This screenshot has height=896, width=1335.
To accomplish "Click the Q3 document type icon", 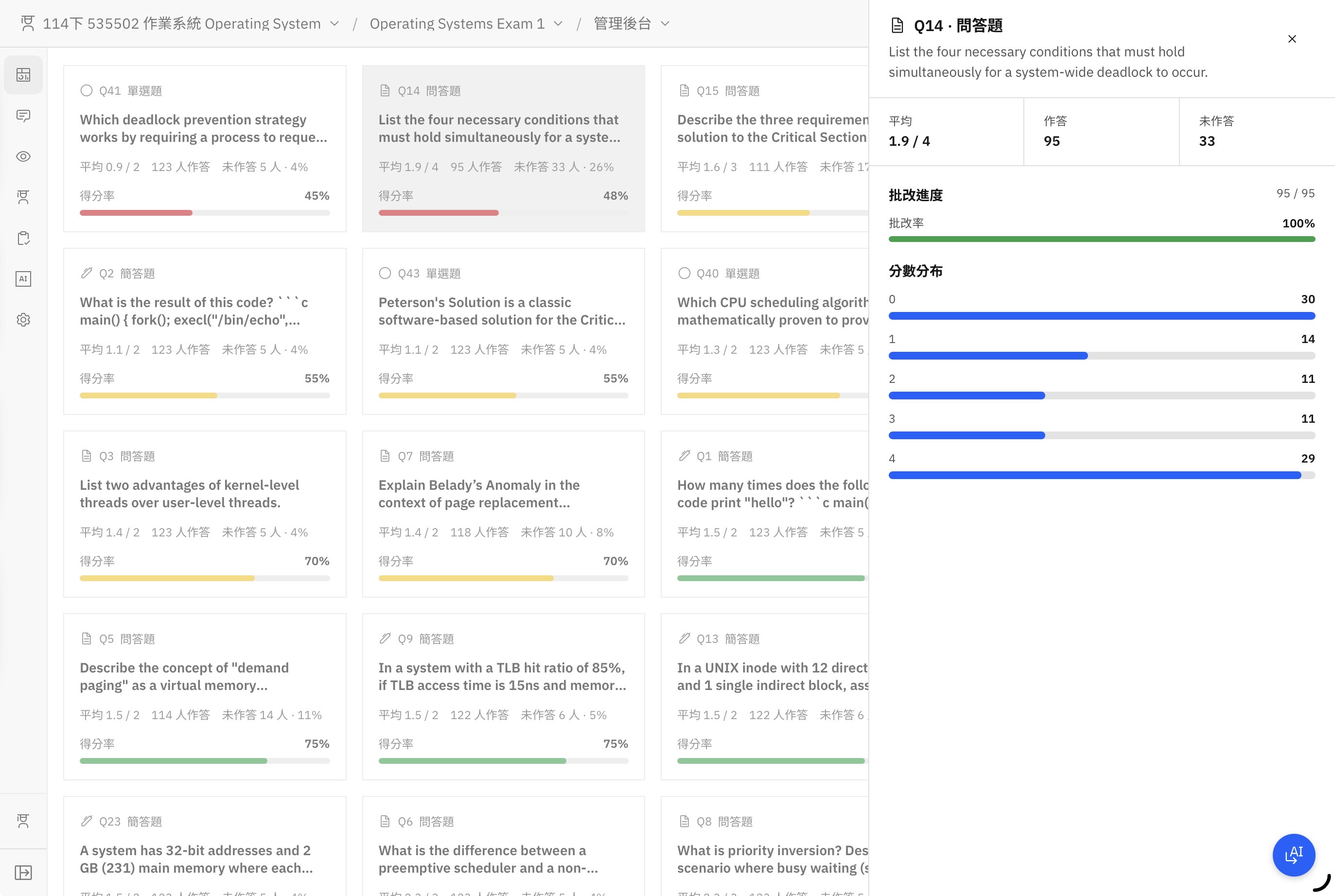I will point(87,456).
